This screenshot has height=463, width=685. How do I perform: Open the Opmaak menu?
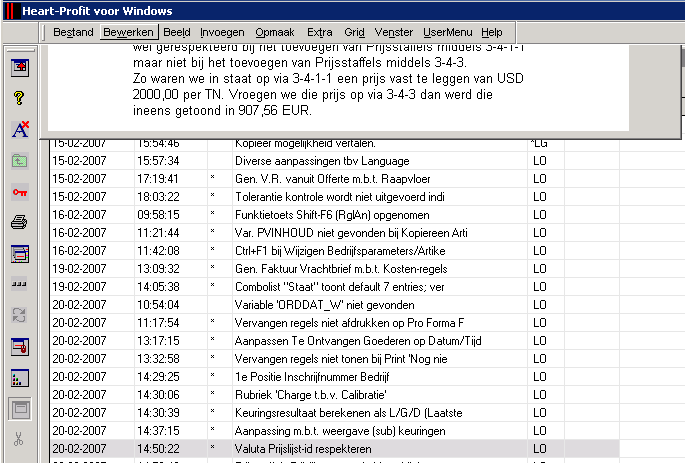[275, 32]
